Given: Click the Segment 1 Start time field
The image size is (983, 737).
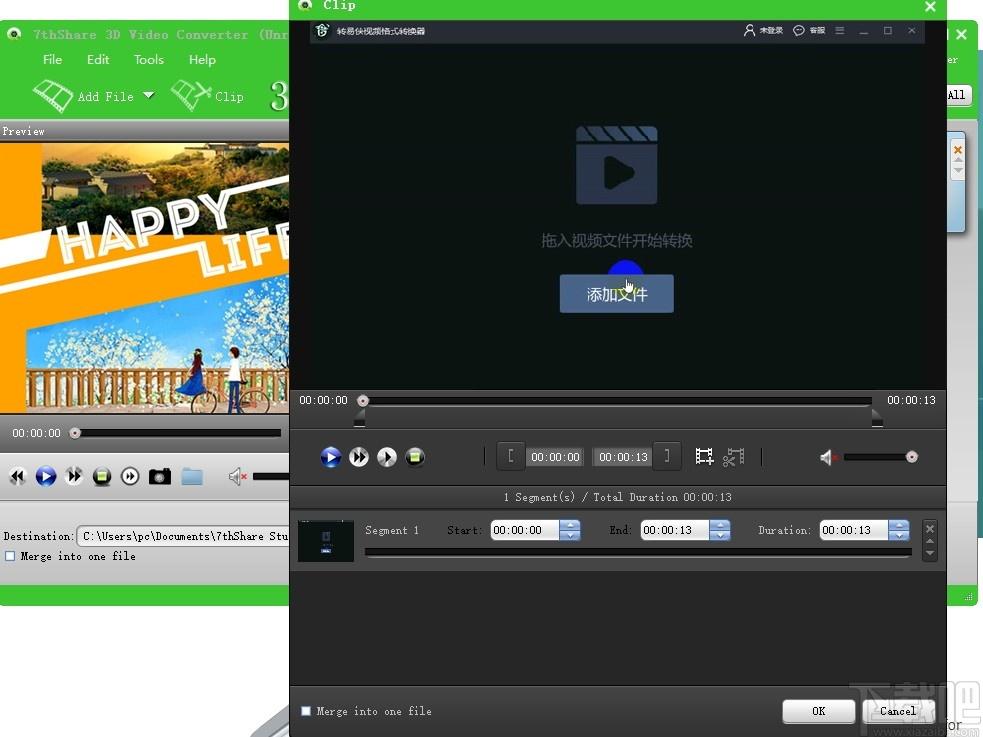Looking at the screenshot, I should point(525,530).
